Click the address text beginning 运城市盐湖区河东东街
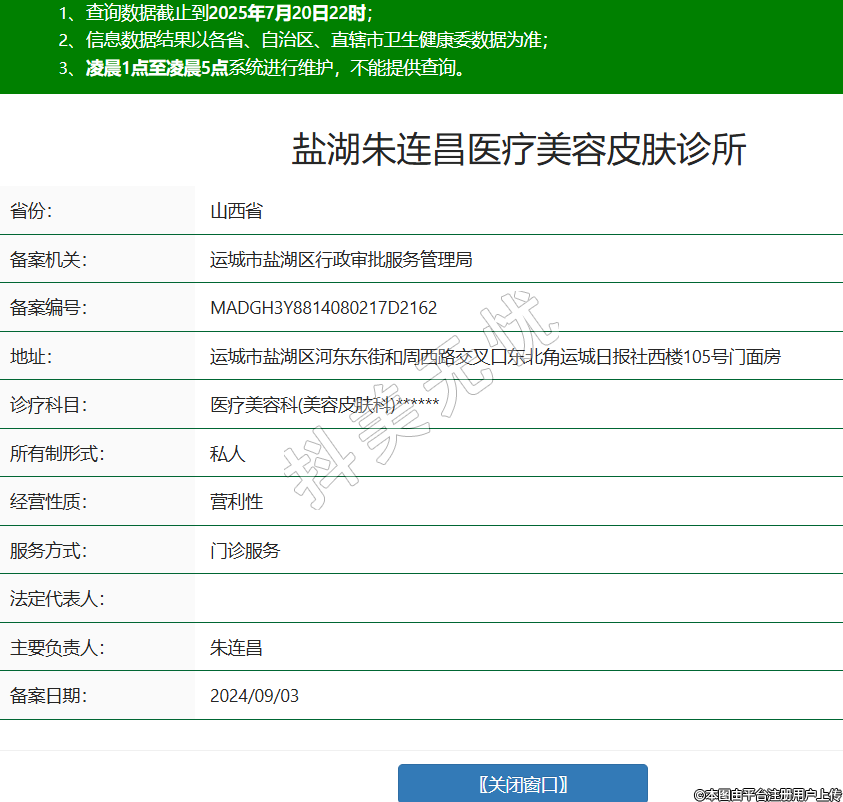843x802 pixels. click(495, 357)
